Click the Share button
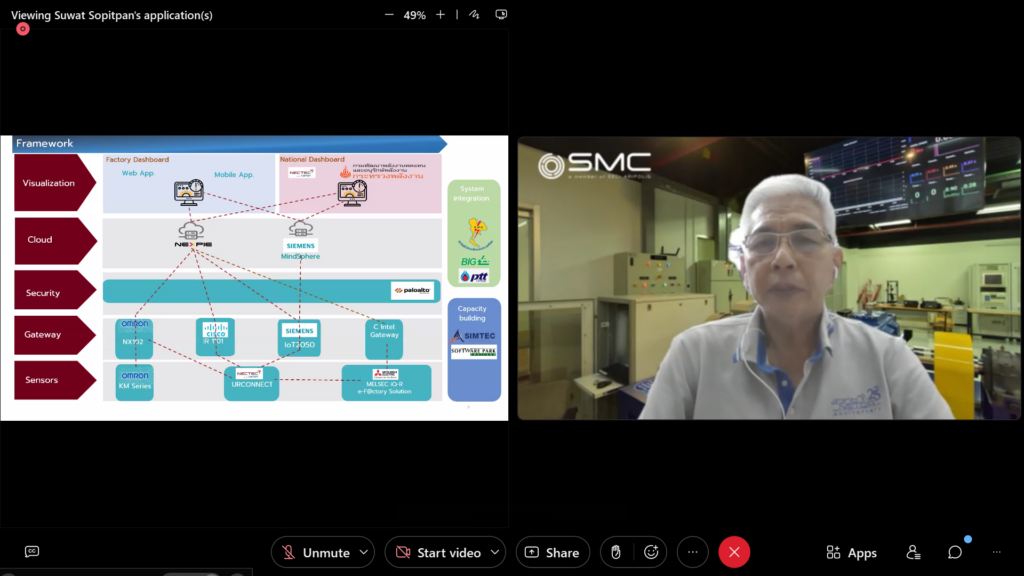Screen dimensions: 1024x576 pos(553,552)
